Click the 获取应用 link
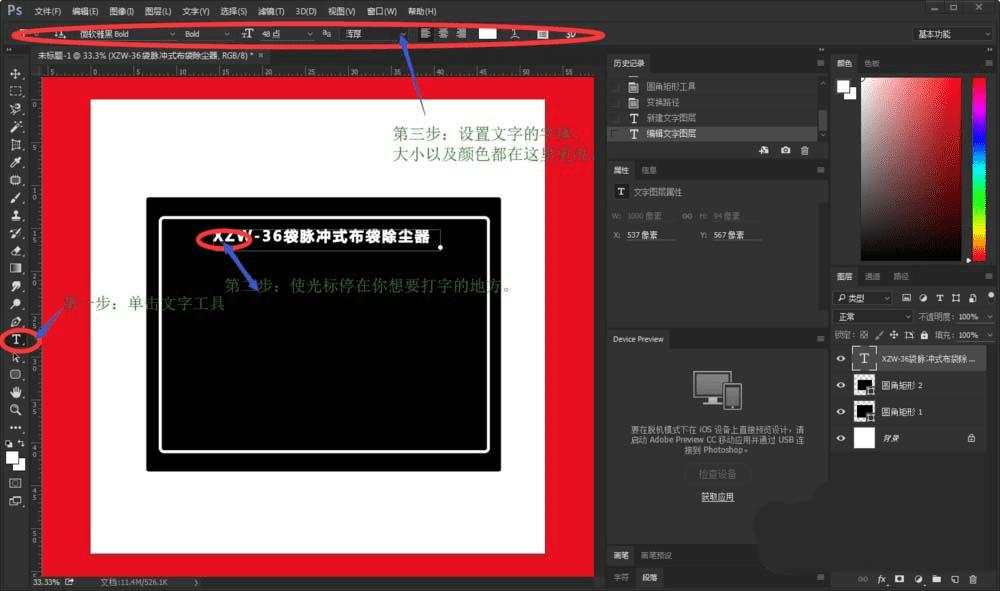1000x591 pixels. [717, 497]
